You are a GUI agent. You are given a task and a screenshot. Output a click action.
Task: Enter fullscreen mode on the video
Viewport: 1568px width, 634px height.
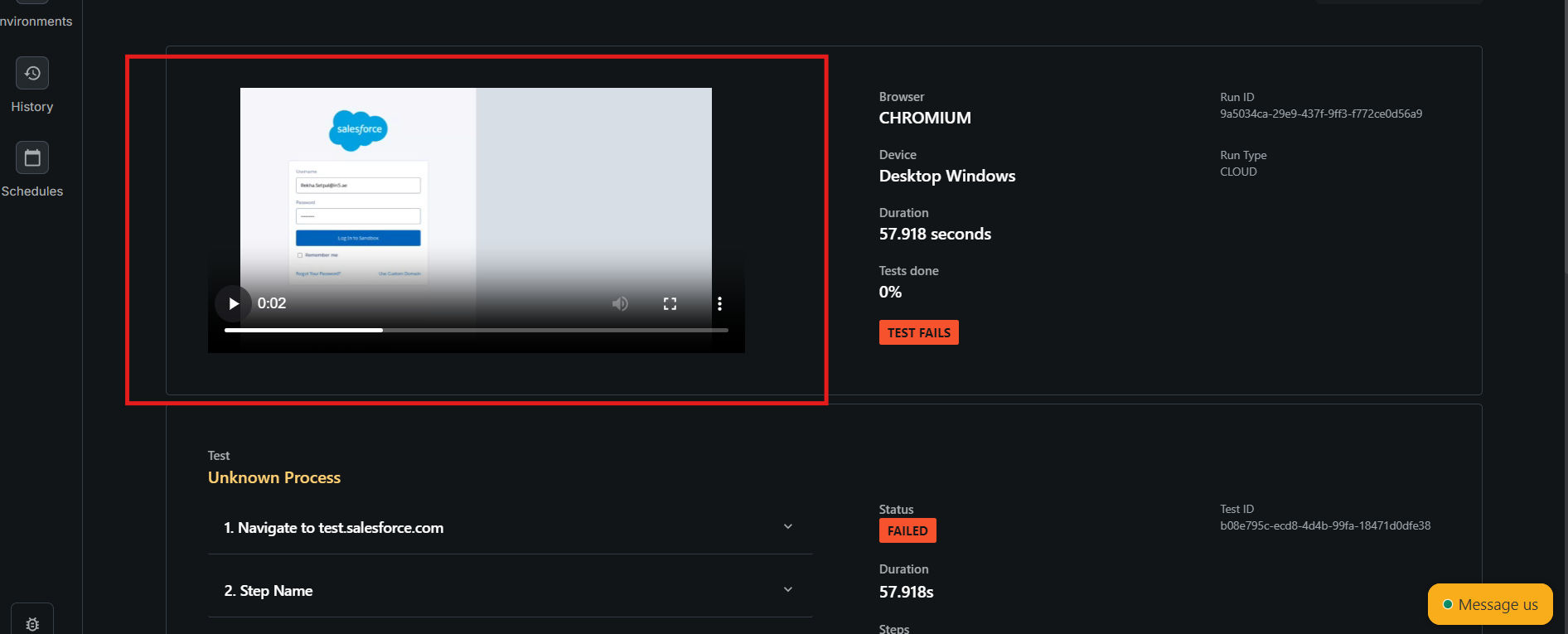[x=670, y=303]
